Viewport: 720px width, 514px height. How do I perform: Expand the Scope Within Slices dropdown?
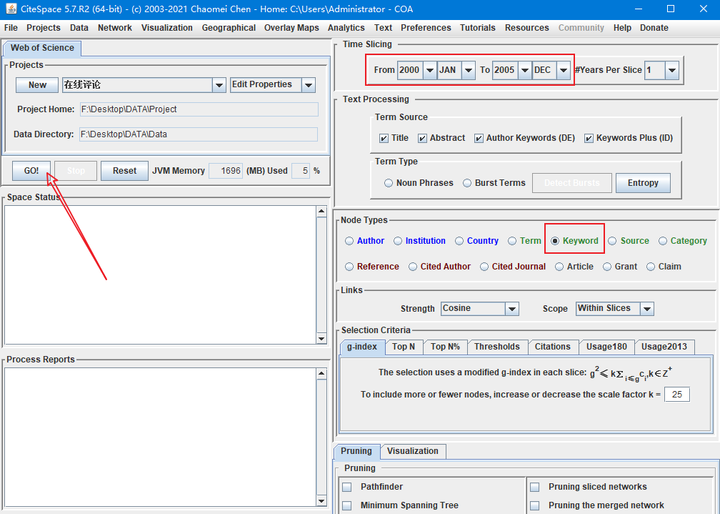(x=646, y=309)
